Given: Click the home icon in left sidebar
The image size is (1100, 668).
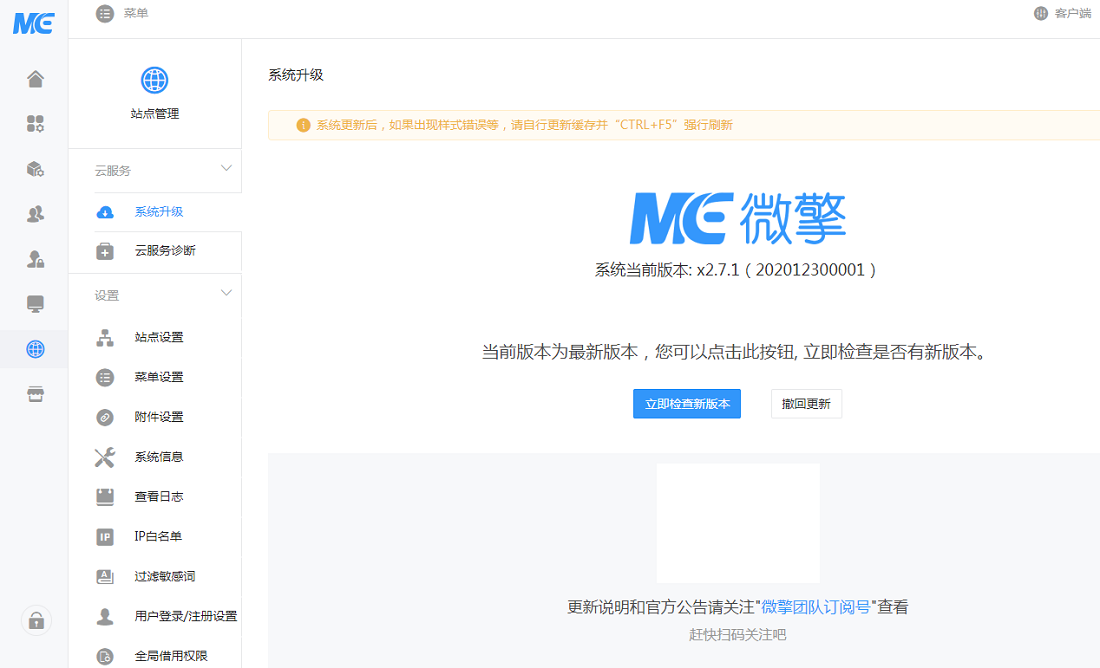Looking at the screenshot, I should (x=35, y=79).
